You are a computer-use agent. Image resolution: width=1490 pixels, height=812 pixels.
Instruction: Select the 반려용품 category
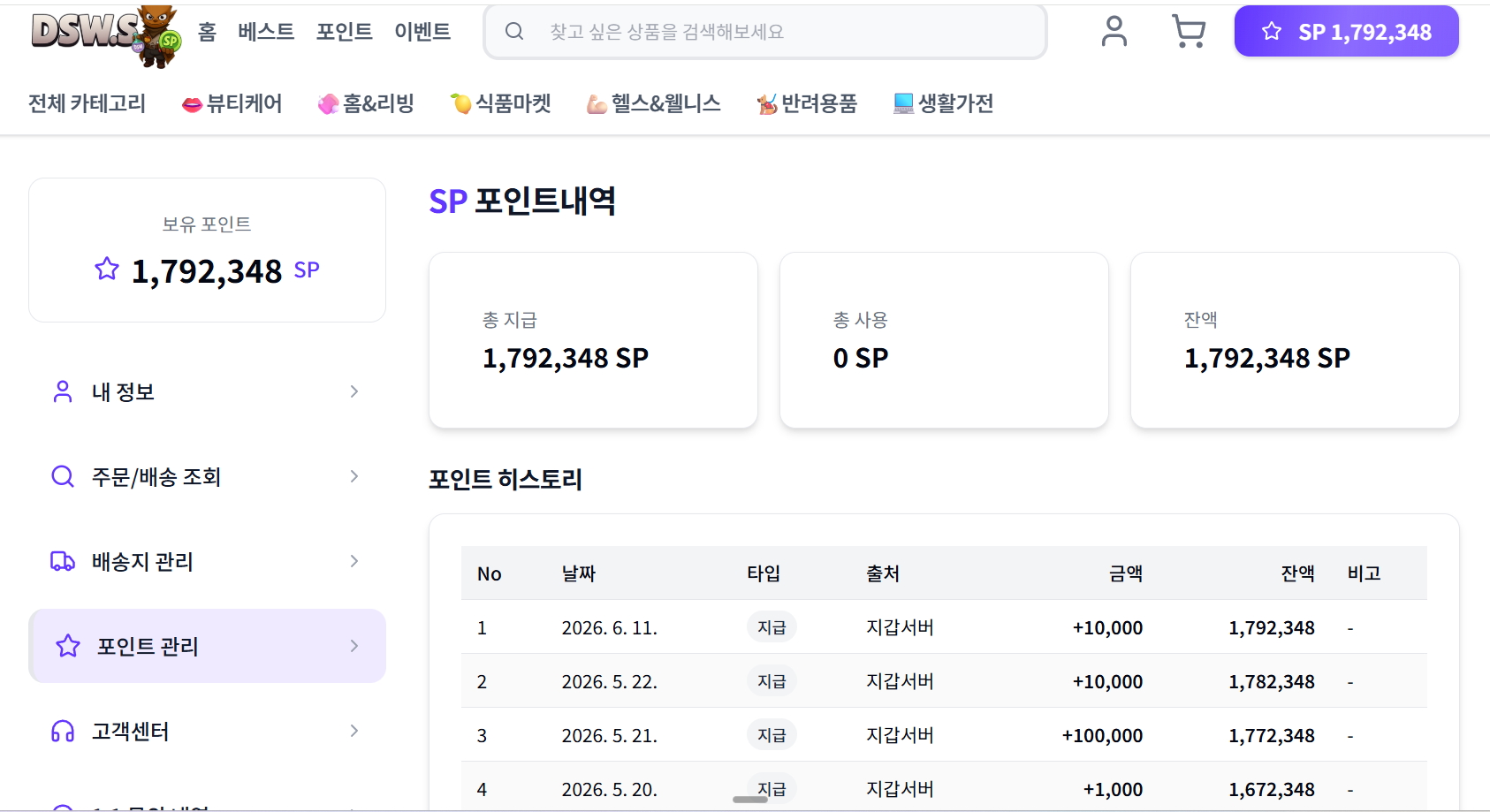807,103
